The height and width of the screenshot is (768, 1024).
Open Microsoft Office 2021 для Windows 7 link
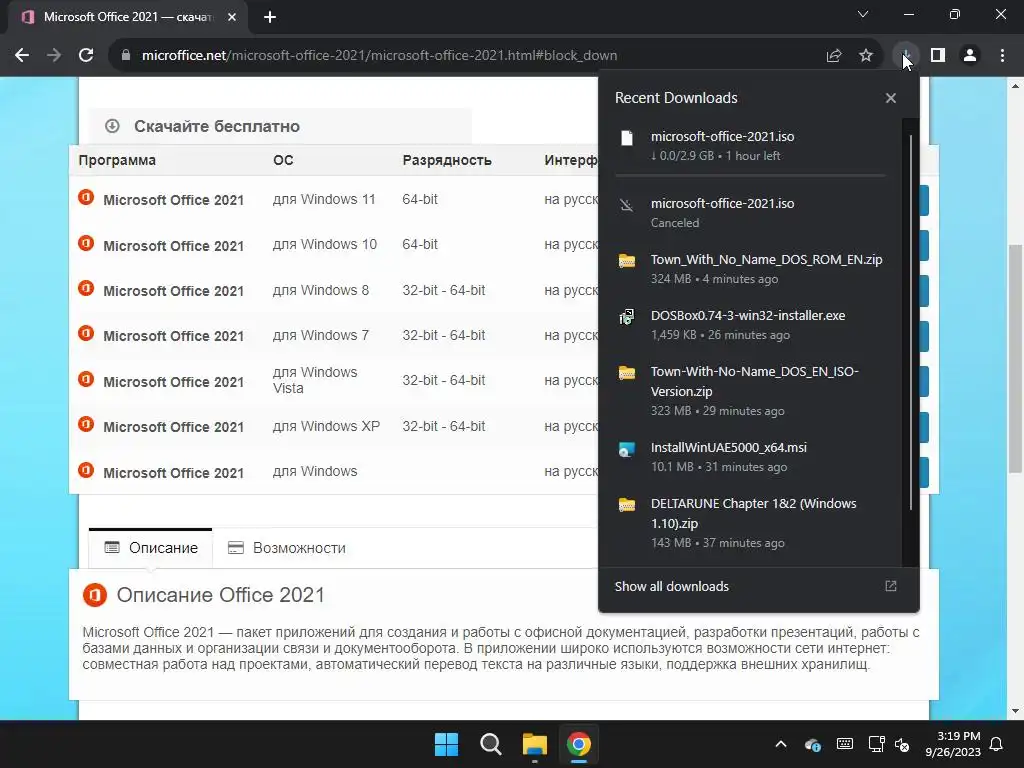pos(174,336)
